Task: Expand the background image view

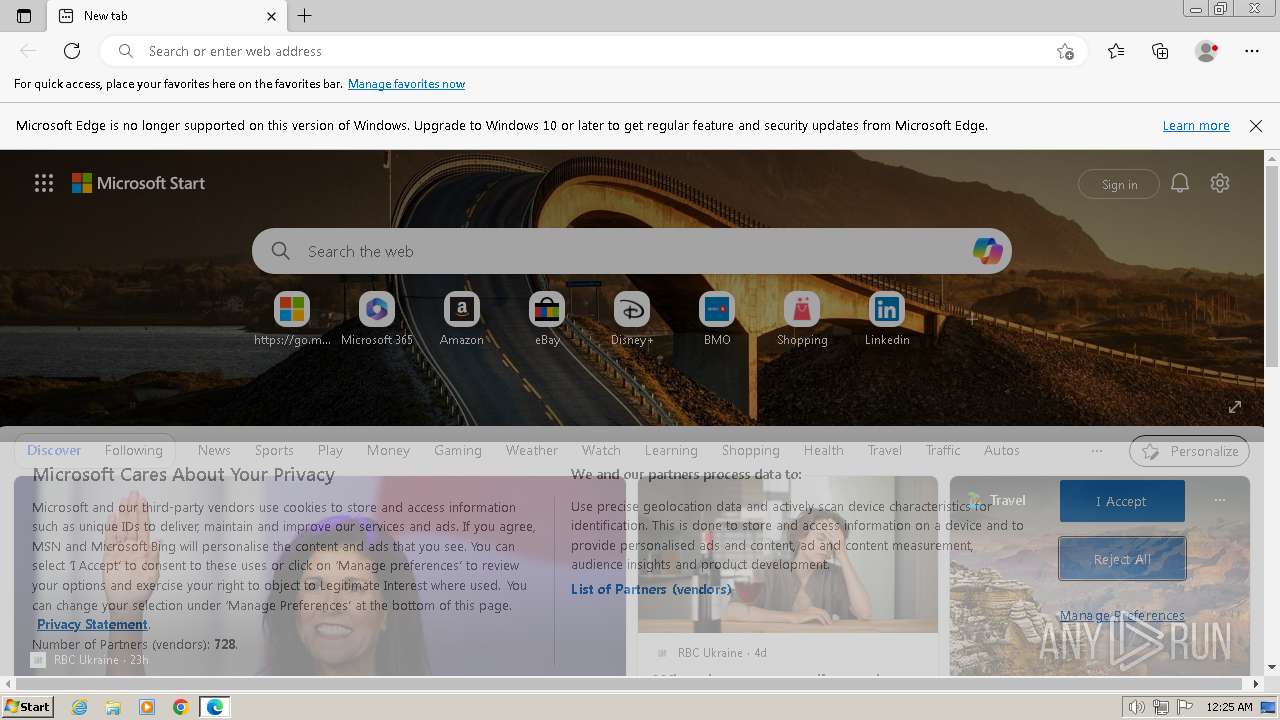Action: [x=1235, y=407]
